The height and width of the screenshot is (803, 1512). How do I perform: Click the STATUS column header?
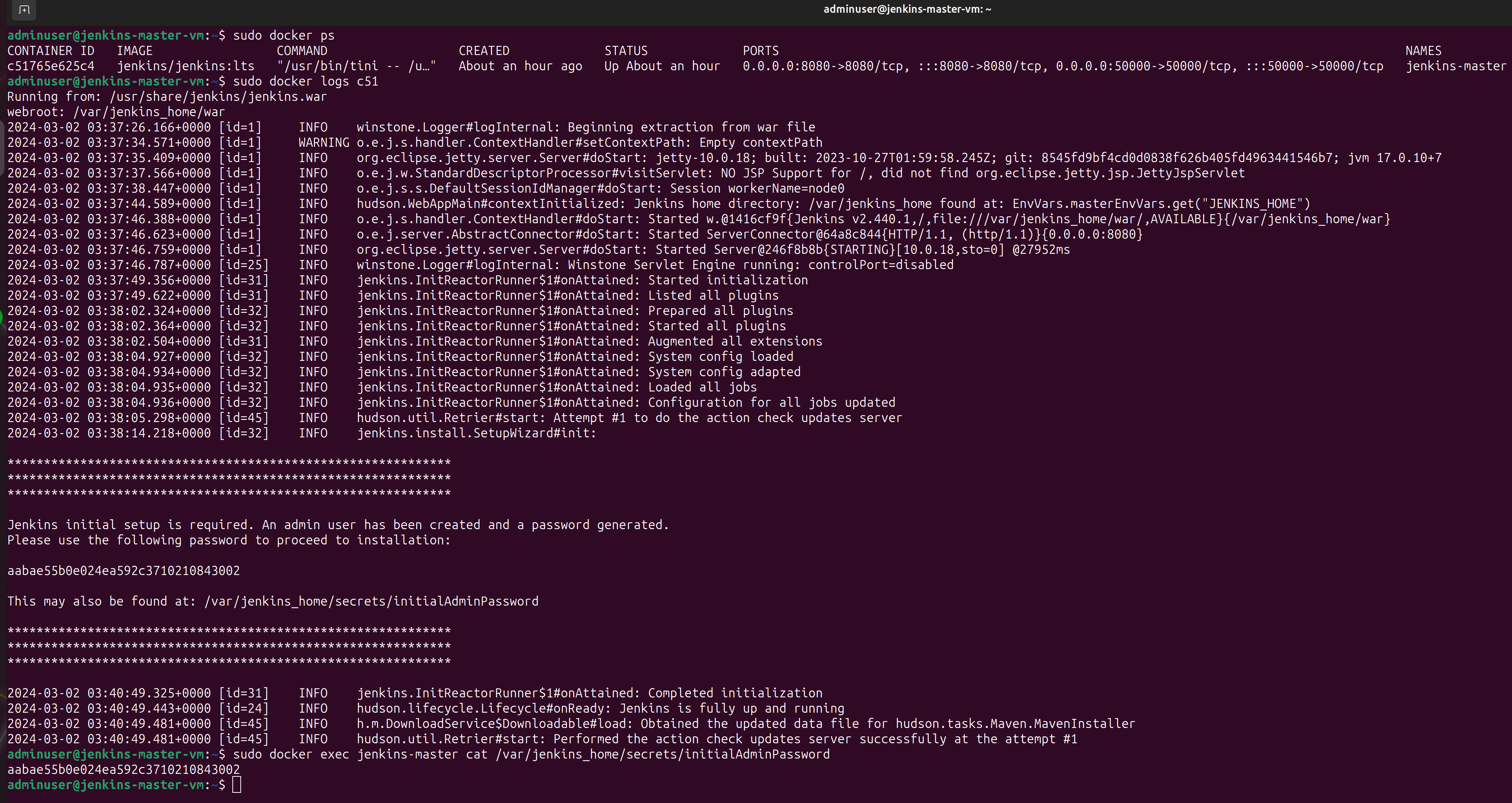[626, 51]
